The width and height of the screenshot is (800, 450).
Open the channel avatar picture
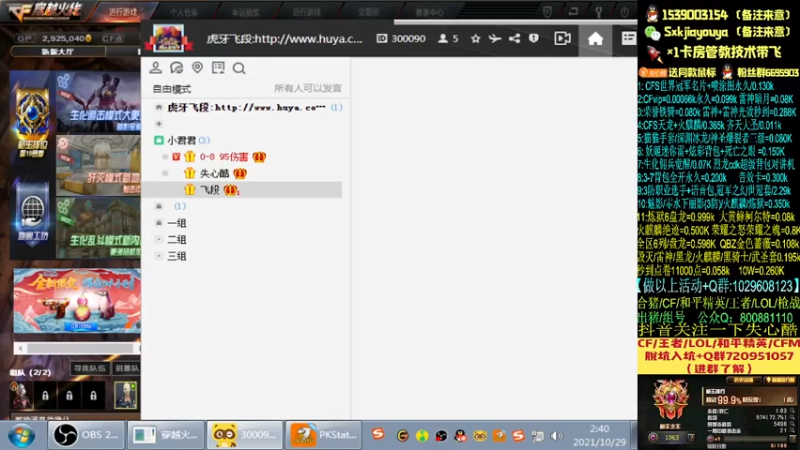pyautogui.click(x=168, y=38)
